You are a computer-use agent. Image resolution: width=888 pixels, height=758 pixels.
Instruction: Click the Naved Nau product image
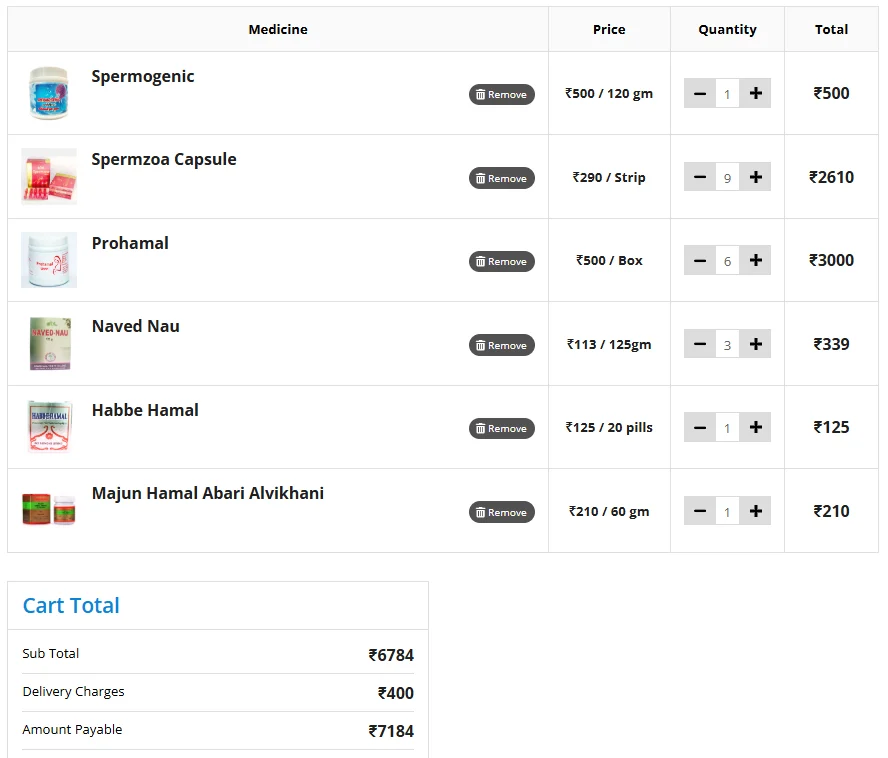(x=48, y=344)
